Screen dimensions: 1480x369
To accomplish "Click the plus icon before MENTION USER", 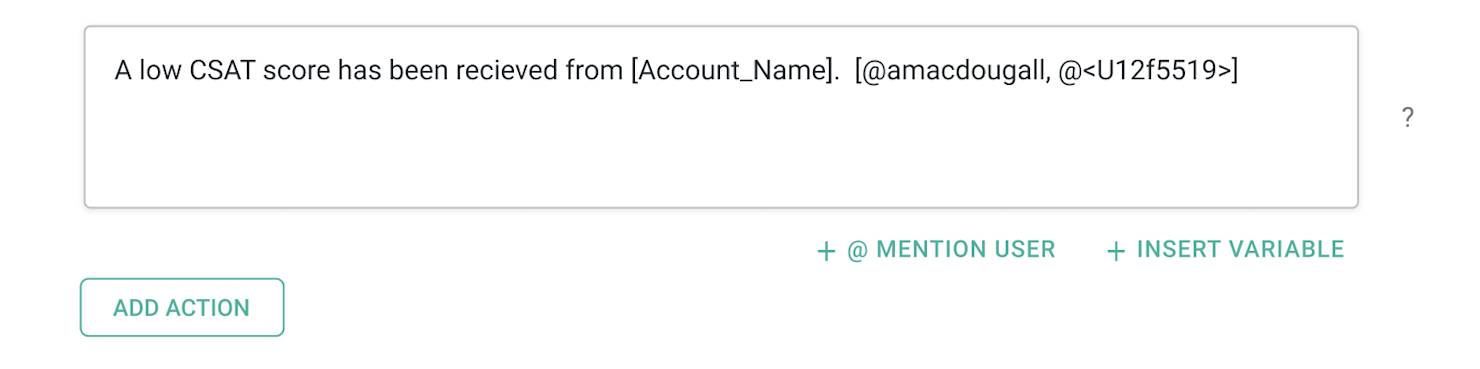I will tap(826, 251).
